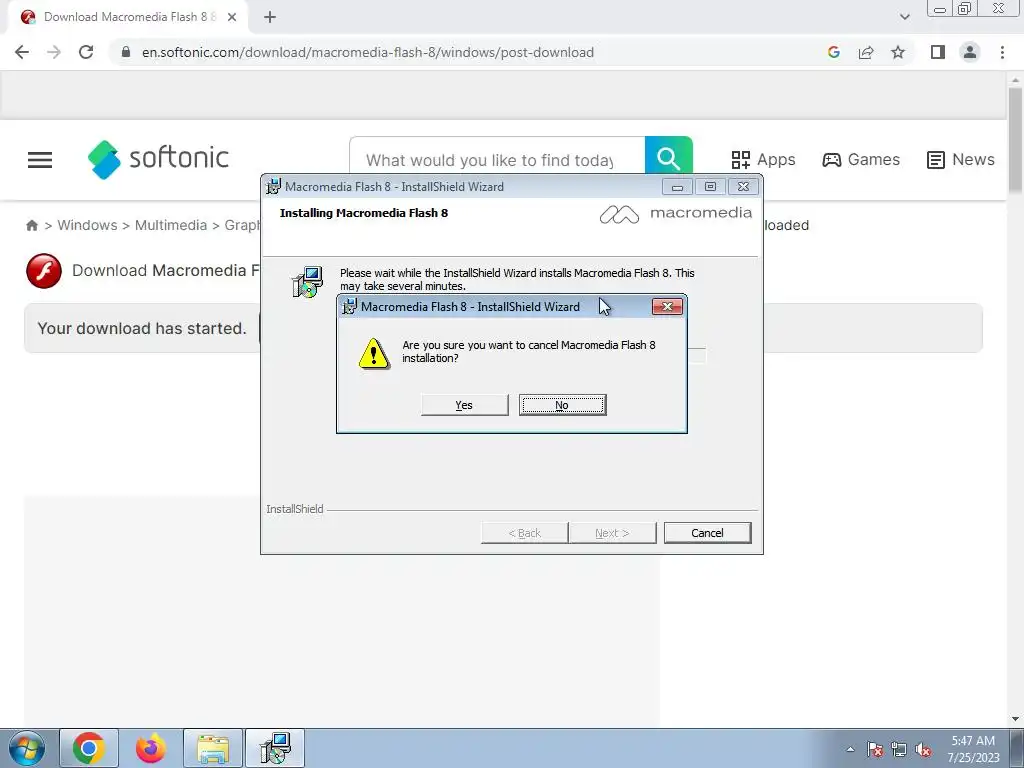This screenshot has width=1024, height=768.
Task: Click the installer icon in the taskbar
Action: point(275,748)
